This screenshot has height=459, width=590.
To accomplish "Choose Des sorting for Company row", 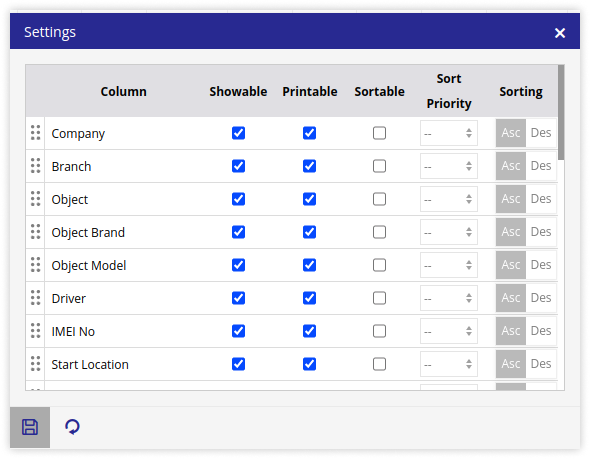I will (541, 133).
